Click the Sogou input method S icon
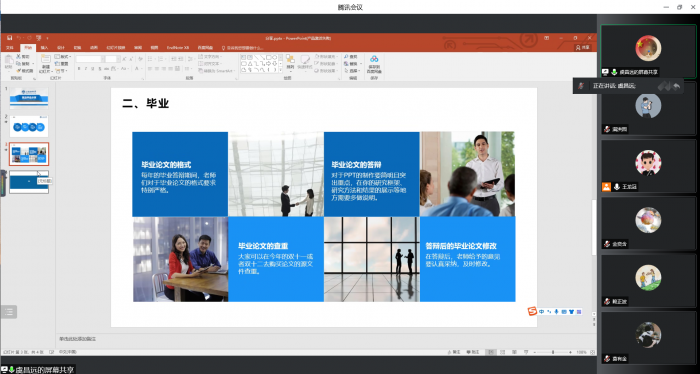The height and width of the screenshot is (374, 700). pyautogui.click(x=532, y=311)
